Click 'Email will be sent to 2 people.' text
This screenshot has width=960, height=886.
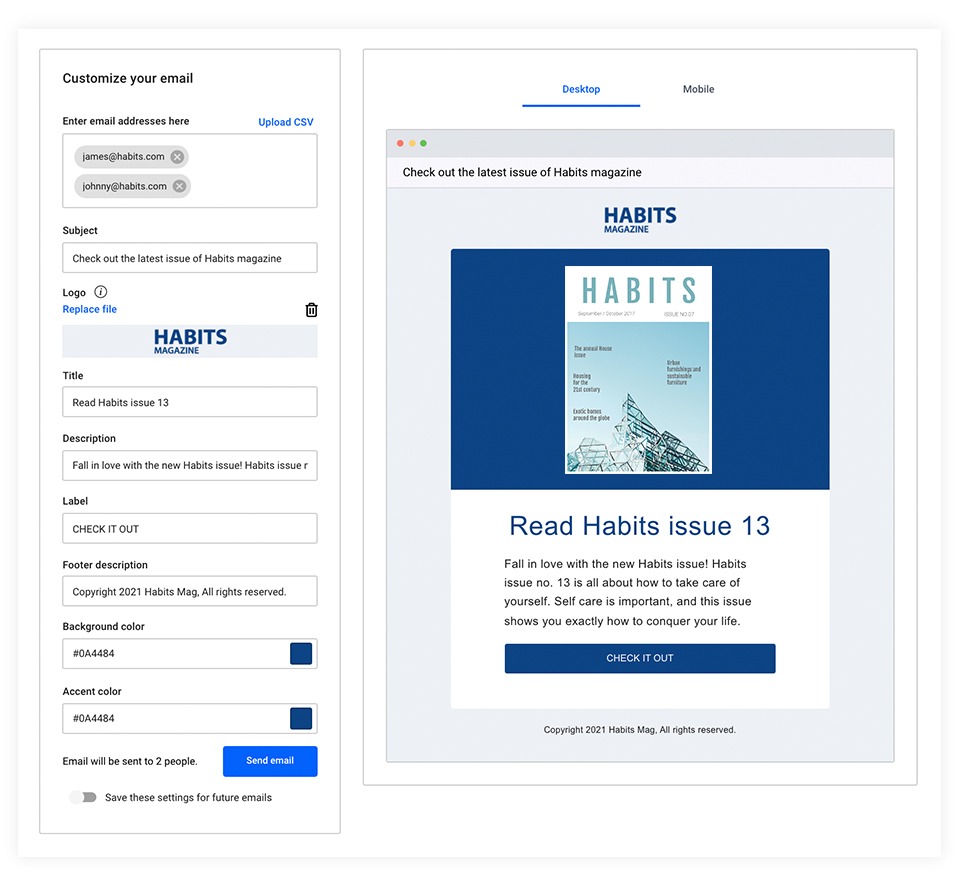pyautogui.click(x=130, y=761)
